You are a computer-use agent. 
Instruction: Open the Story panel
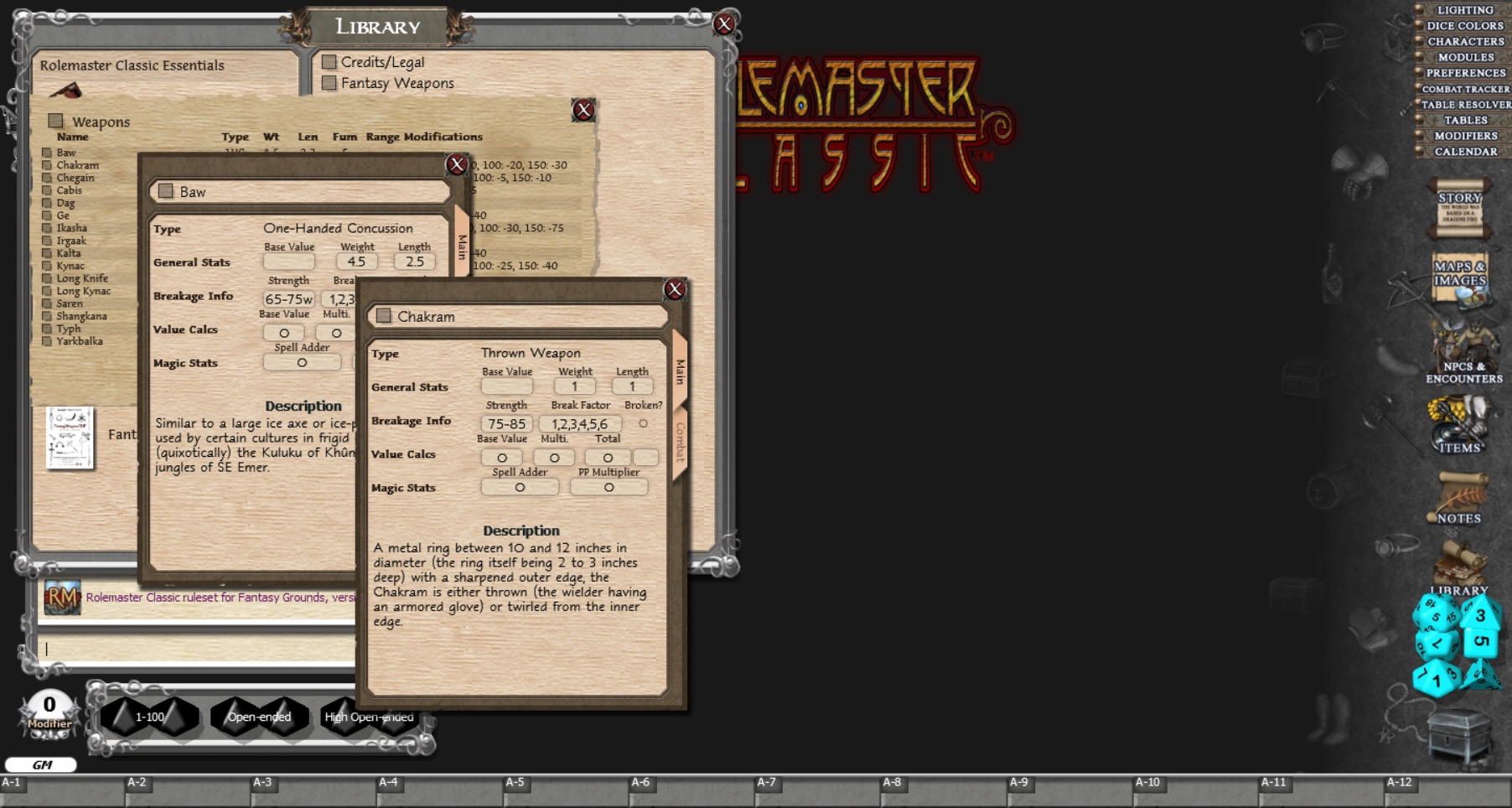pos(1459,208)
